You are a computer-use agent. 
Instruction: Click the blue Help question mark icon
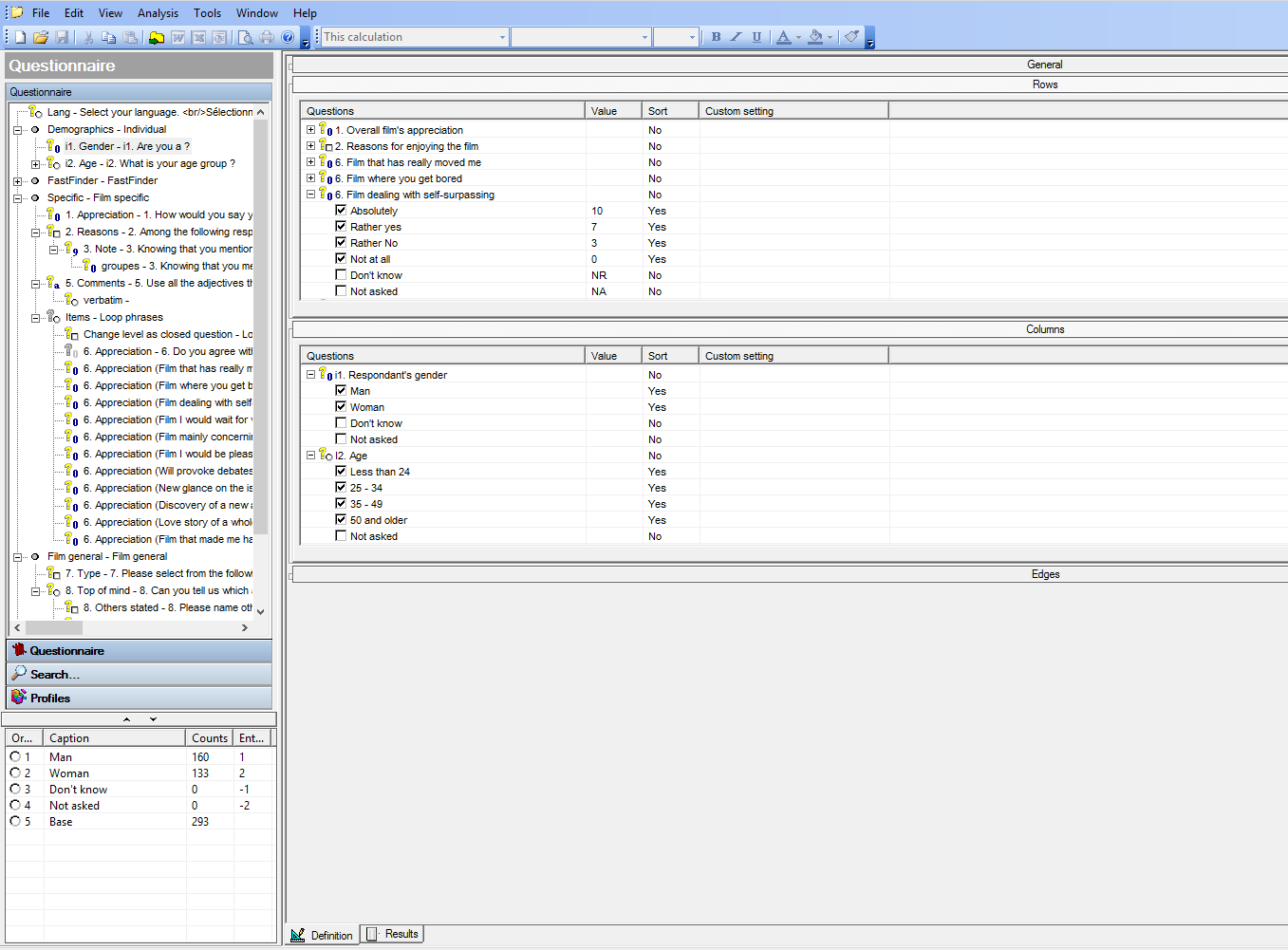pyautogui.click(x=288, y=37)
